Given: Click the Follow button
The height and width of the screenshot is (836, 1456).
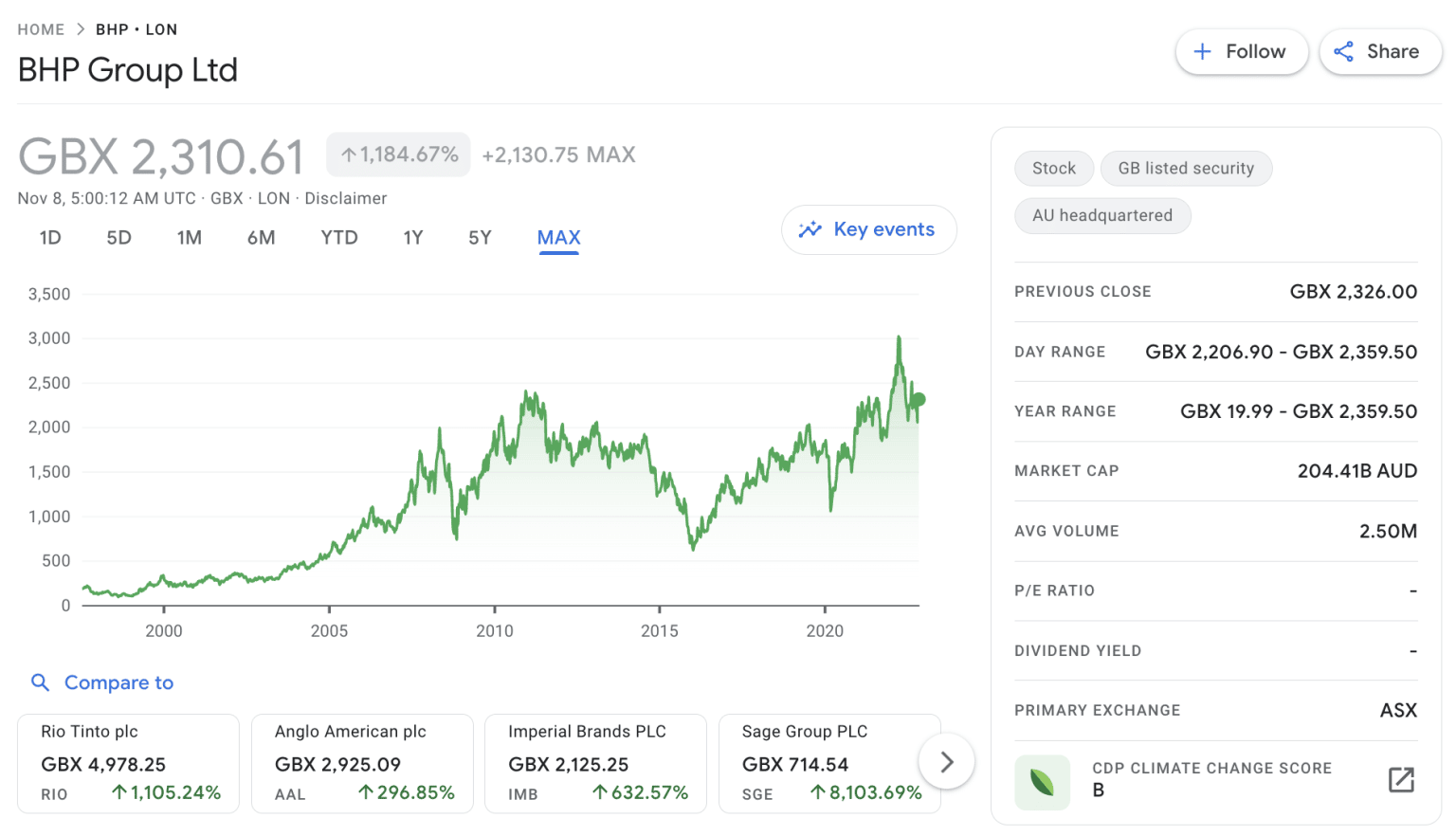Looking at the screenshot, I should click(1242, 51).
